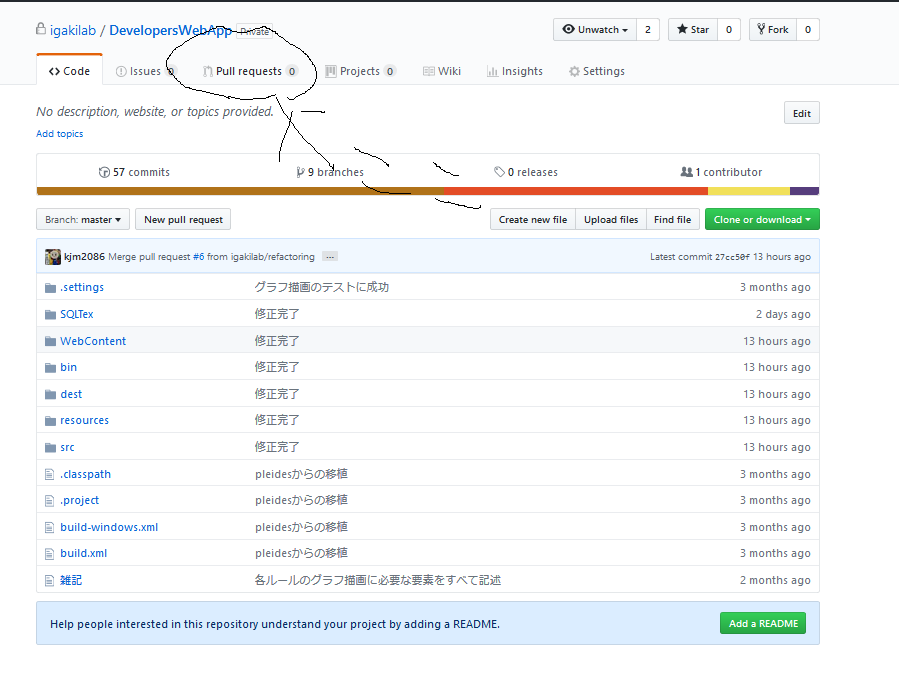Click kjm2086's avatar image
This screenshot has width=899, height=686.
click(x=53, y=257)
